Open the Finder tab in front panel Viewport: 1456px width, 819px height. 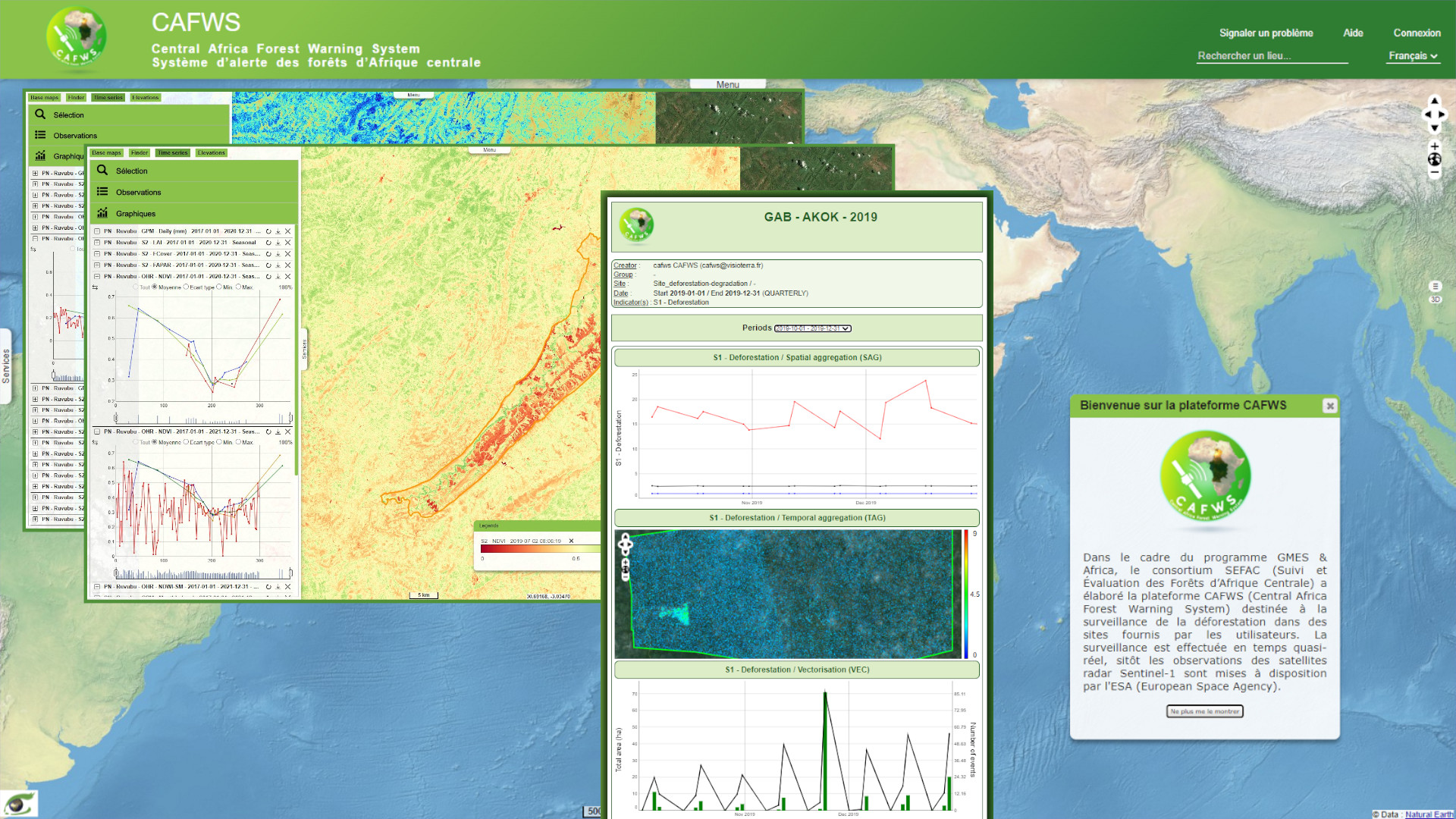tap(140, 152)
